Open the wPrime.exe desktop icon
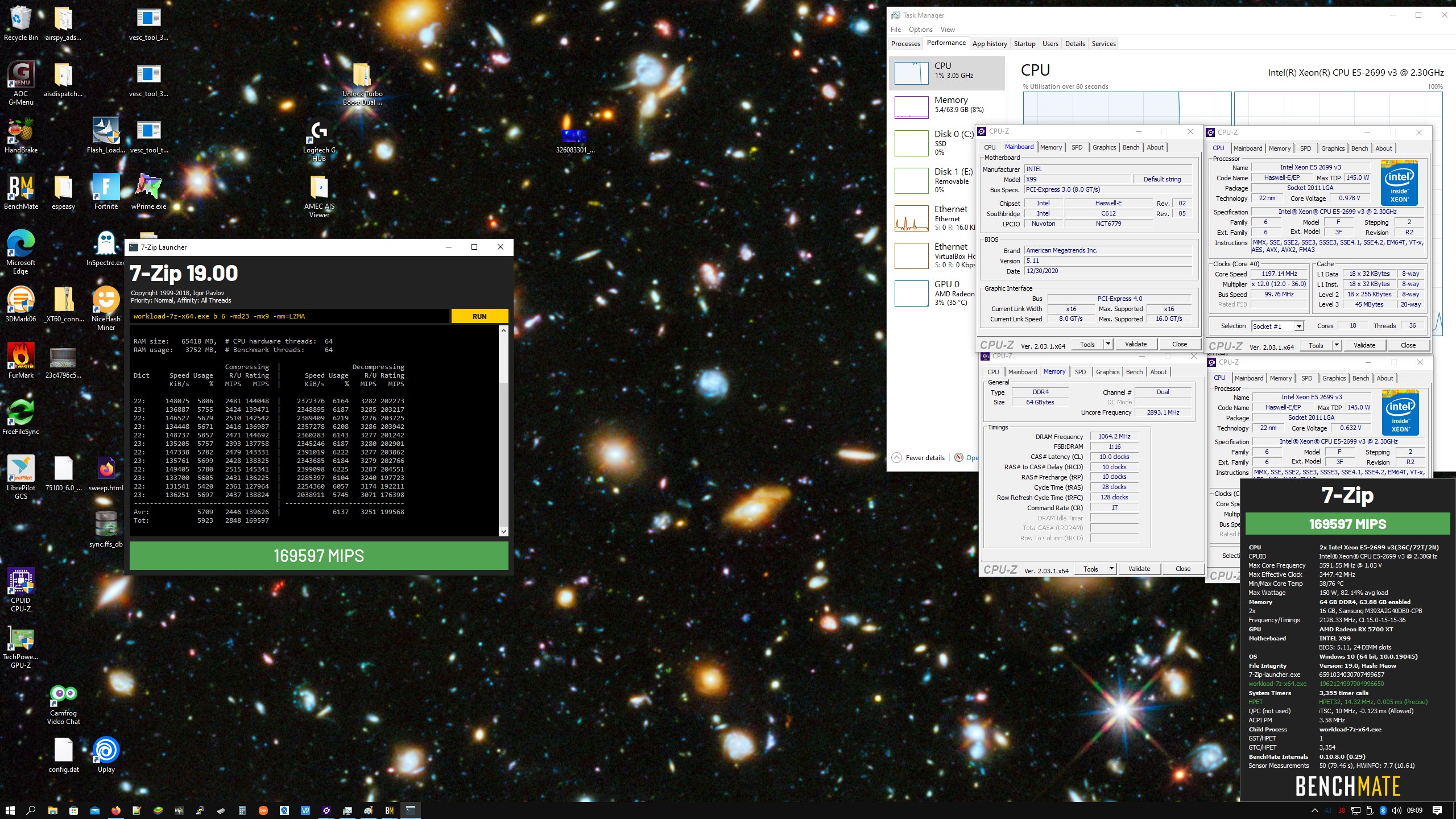Screen dimensions: 1456x819 pos(149,192)
